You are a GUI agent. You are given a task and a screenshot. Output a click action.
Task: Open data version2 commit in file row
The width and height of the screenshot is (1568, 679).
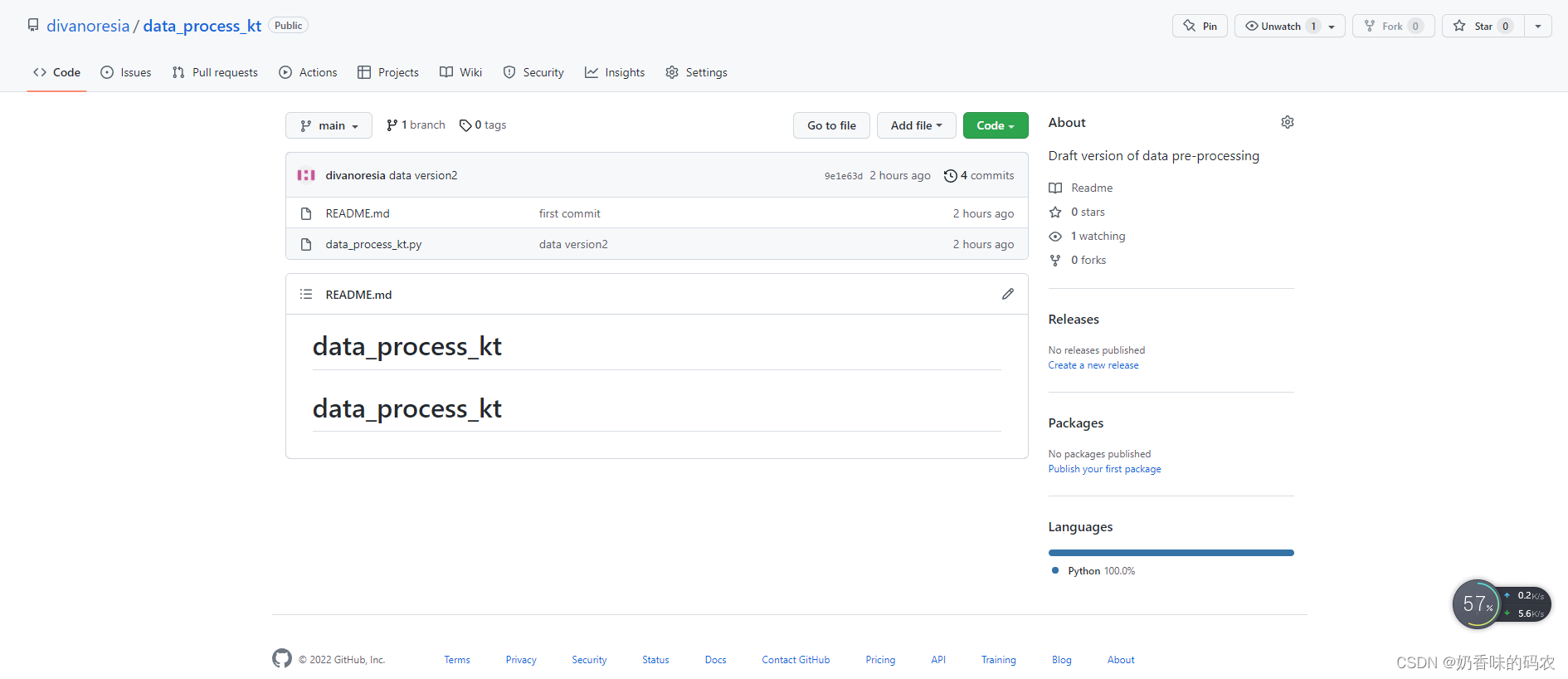coord(573,244)
